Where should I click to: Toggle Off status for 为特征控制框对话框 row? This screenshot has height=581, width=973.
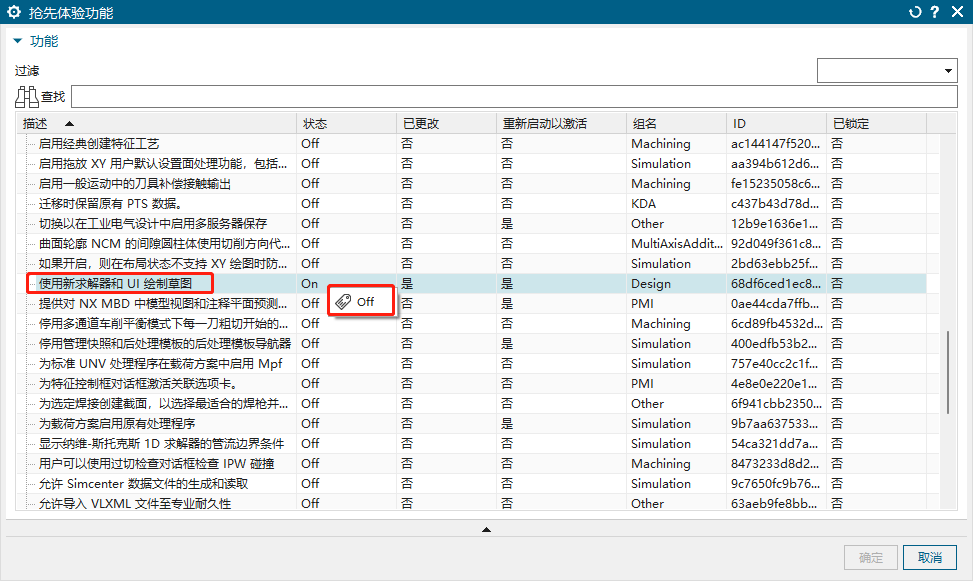click(x=310, y=384)
